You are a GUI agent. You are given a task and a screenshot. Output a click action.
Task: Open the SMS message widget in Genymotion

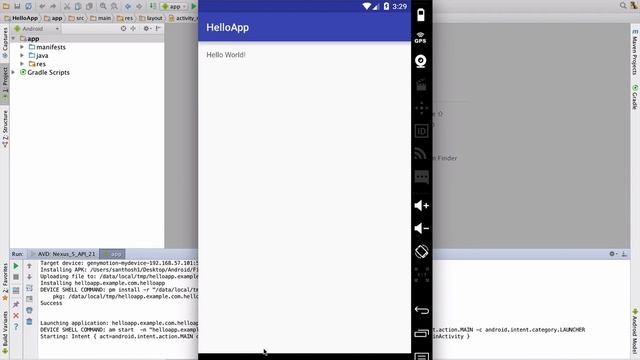tap(421, 177)
